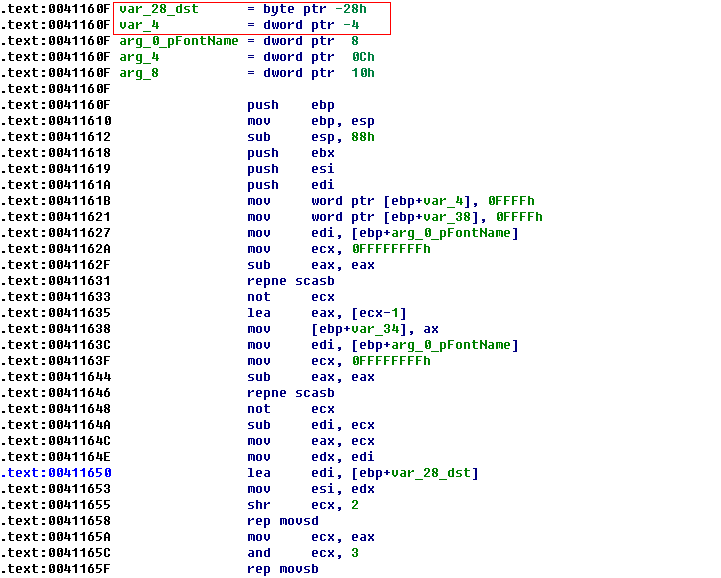This screenshot has width=721, height=578.
Task: Select the 'lea eax, [ecx-1]' instruction
Action: [327, 313]
